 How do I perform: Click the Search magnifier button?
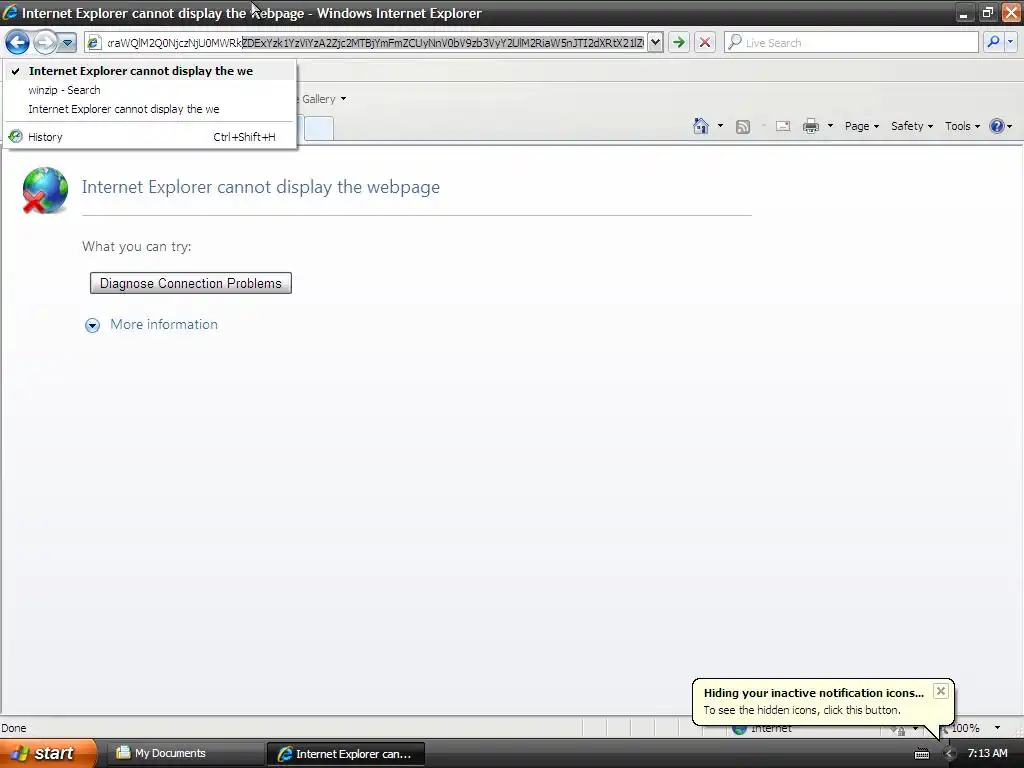pos(993,42)
